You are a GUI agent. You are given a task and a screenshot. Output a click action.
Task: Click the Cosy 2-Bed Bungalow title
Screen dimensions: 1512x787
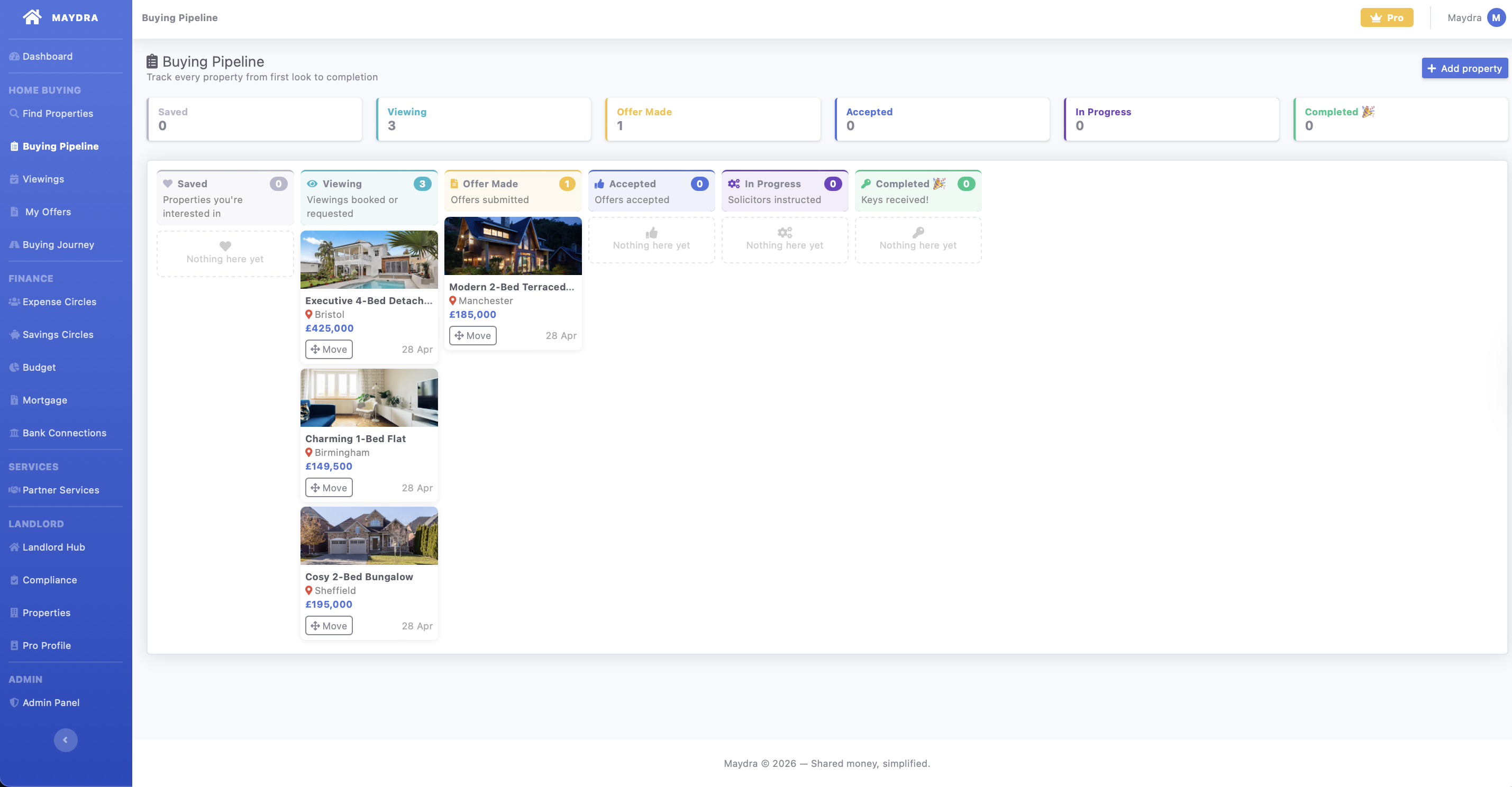(x=359, y=577)
